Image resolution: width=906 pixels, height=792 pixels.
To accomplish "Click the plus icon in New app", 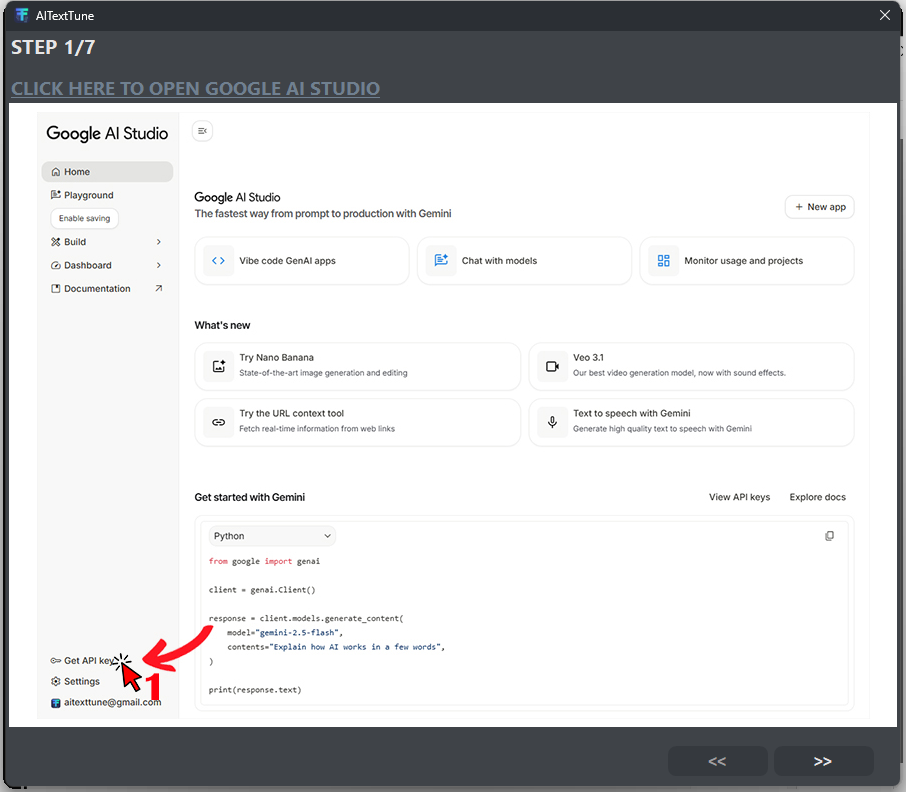I will tap(799, 207).
